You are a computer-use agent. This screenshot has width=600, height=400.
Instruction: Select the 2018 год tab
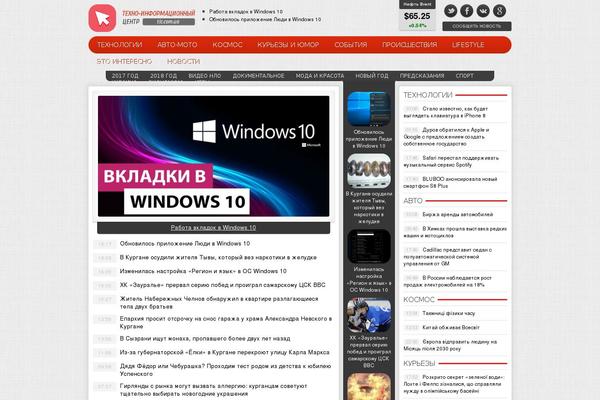(x=163, y=76)
